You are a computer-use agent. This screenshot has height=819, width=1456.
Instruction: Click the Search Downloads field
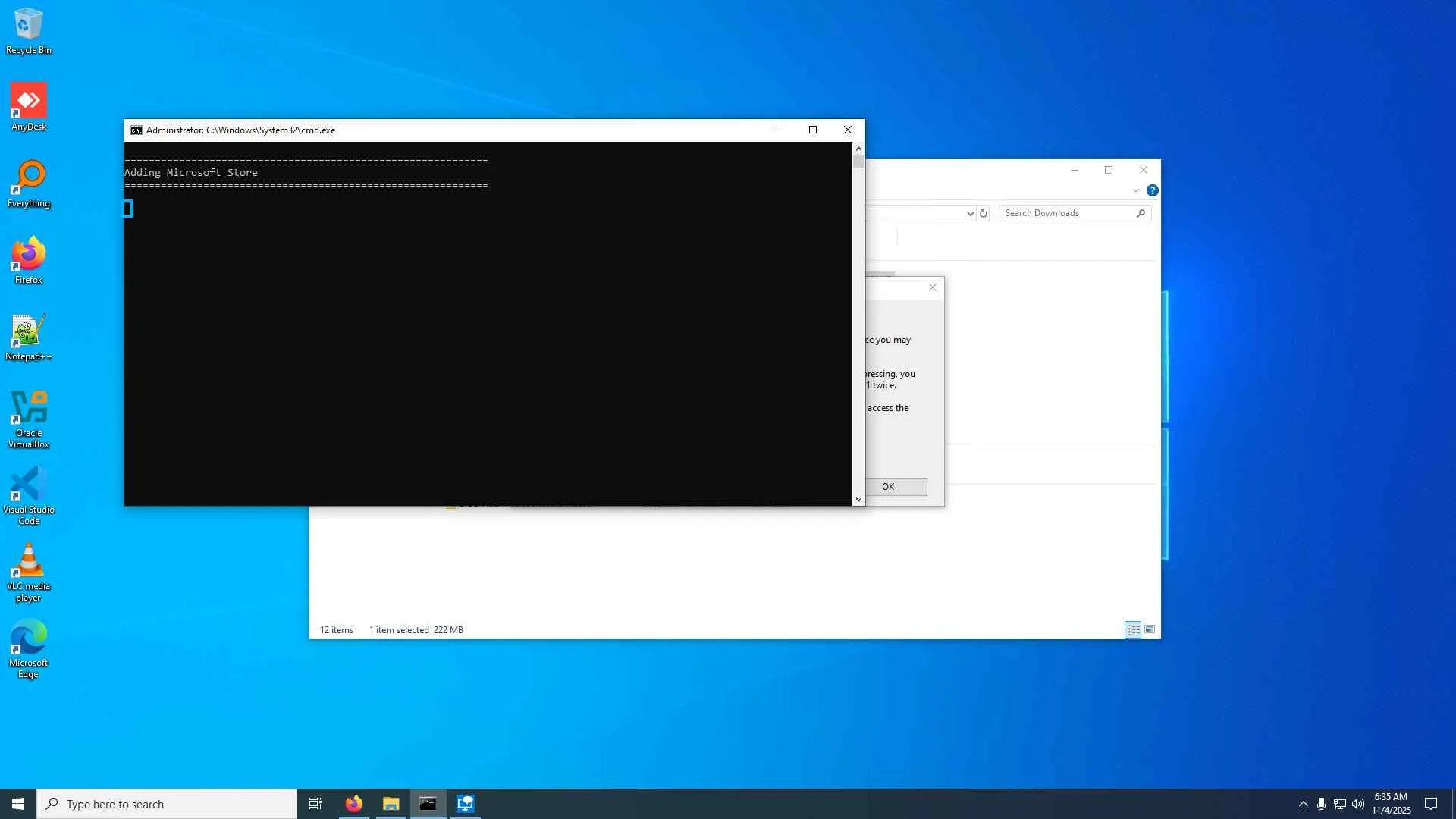click(1068, 213)
